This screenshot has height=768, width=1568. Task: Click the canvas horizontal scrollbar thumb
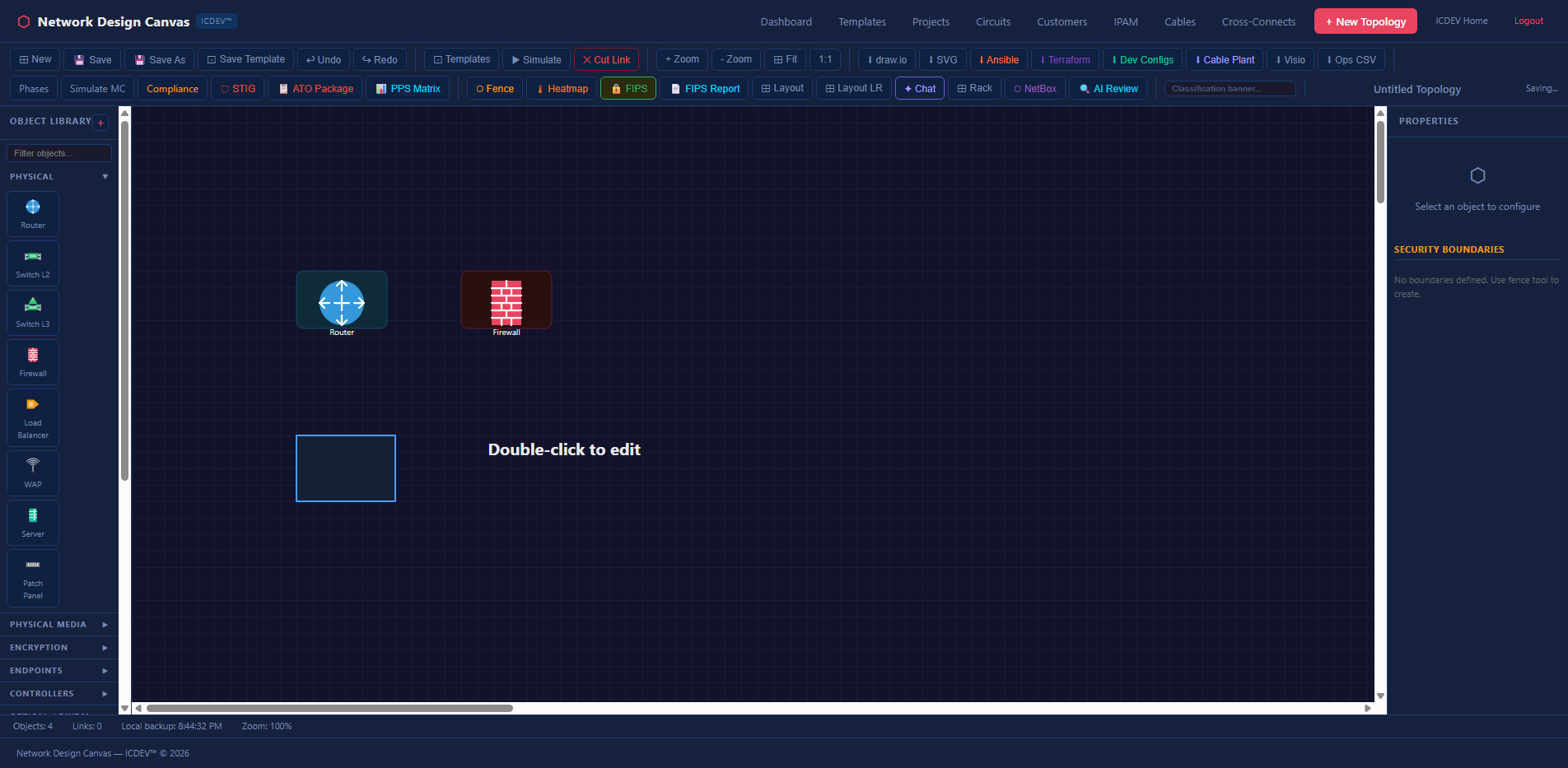point(329,708)
